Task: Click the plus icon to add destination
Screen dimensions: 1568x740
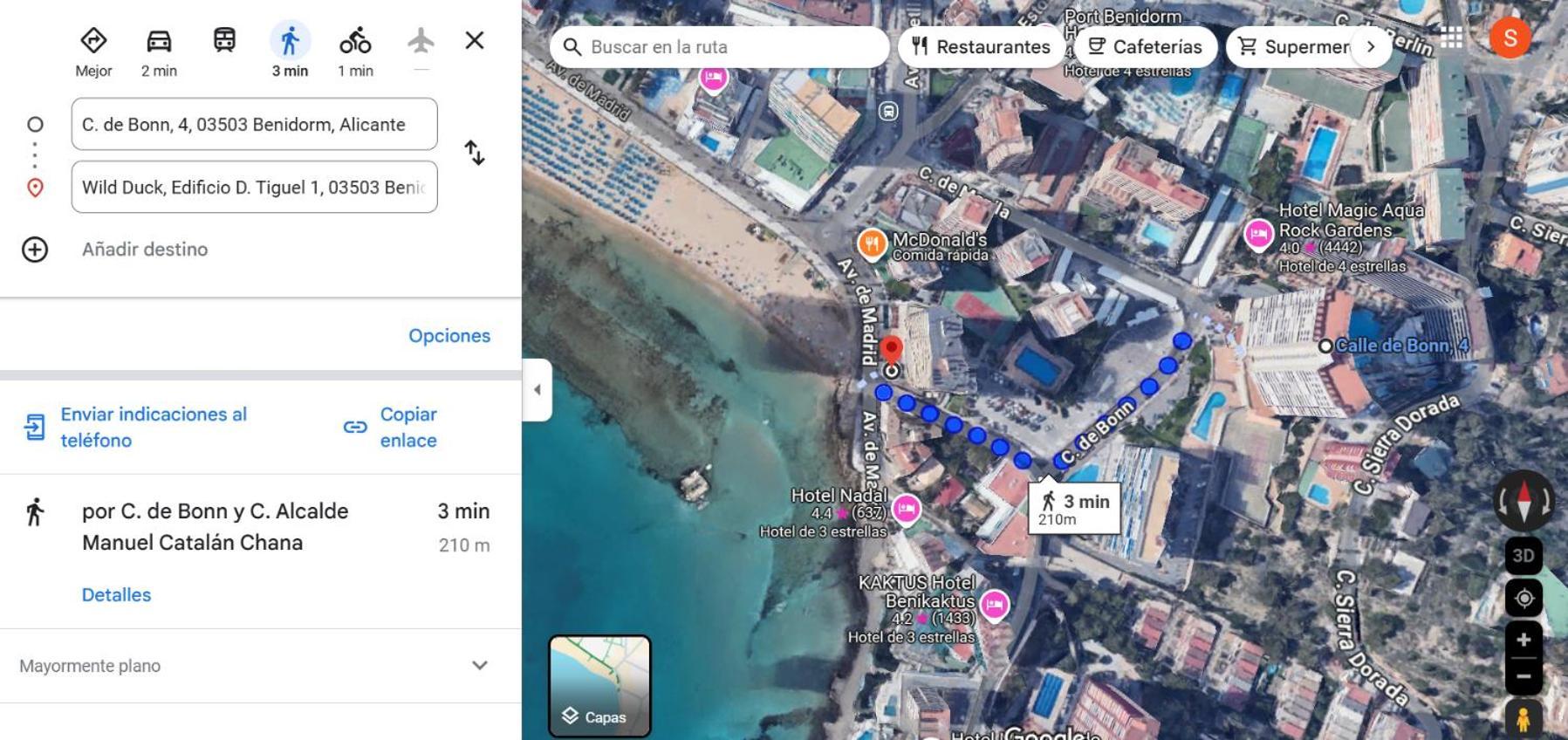Action: [x=35, y=250]
